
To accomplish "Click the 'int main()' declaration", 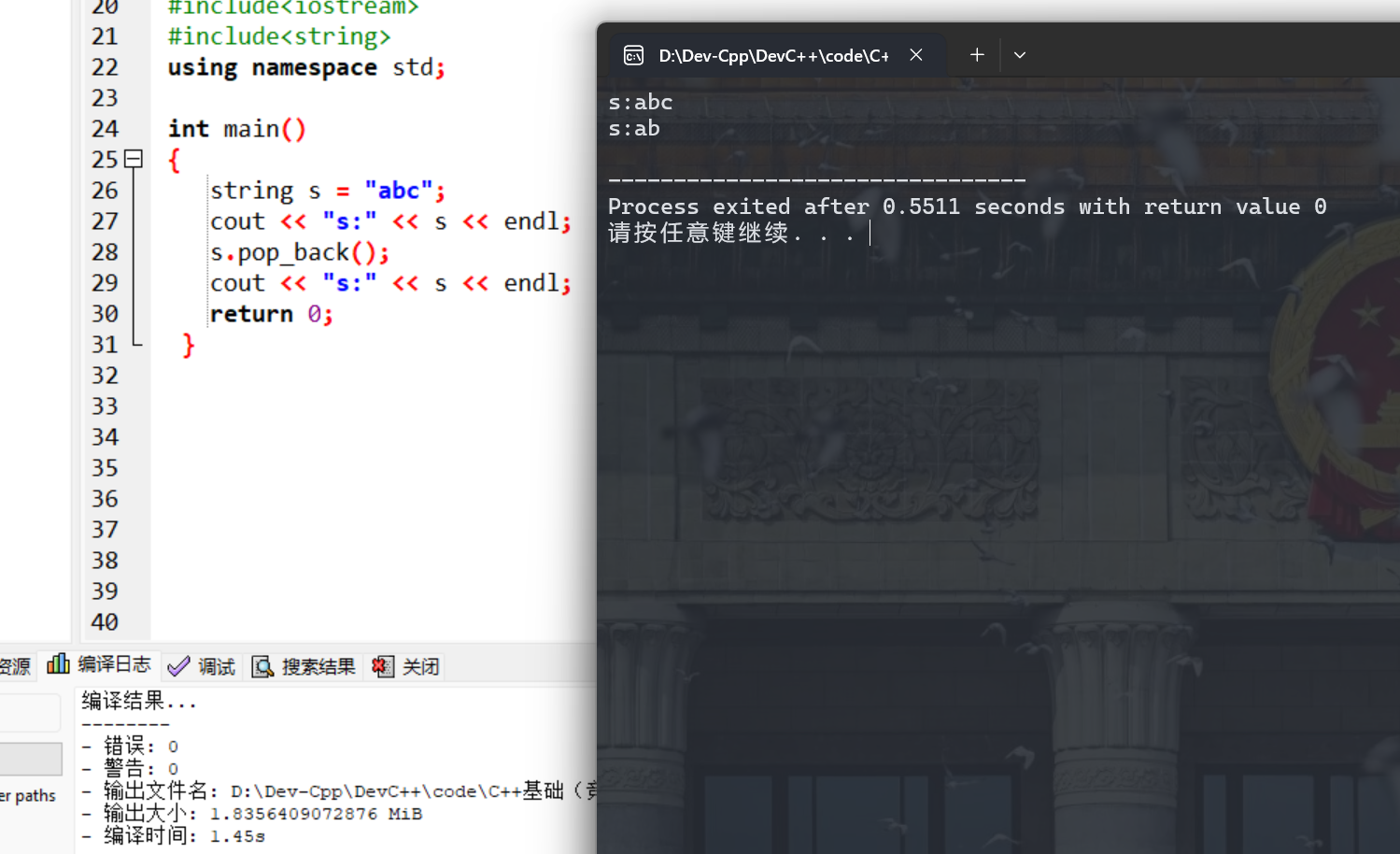I will pos(237,129).
